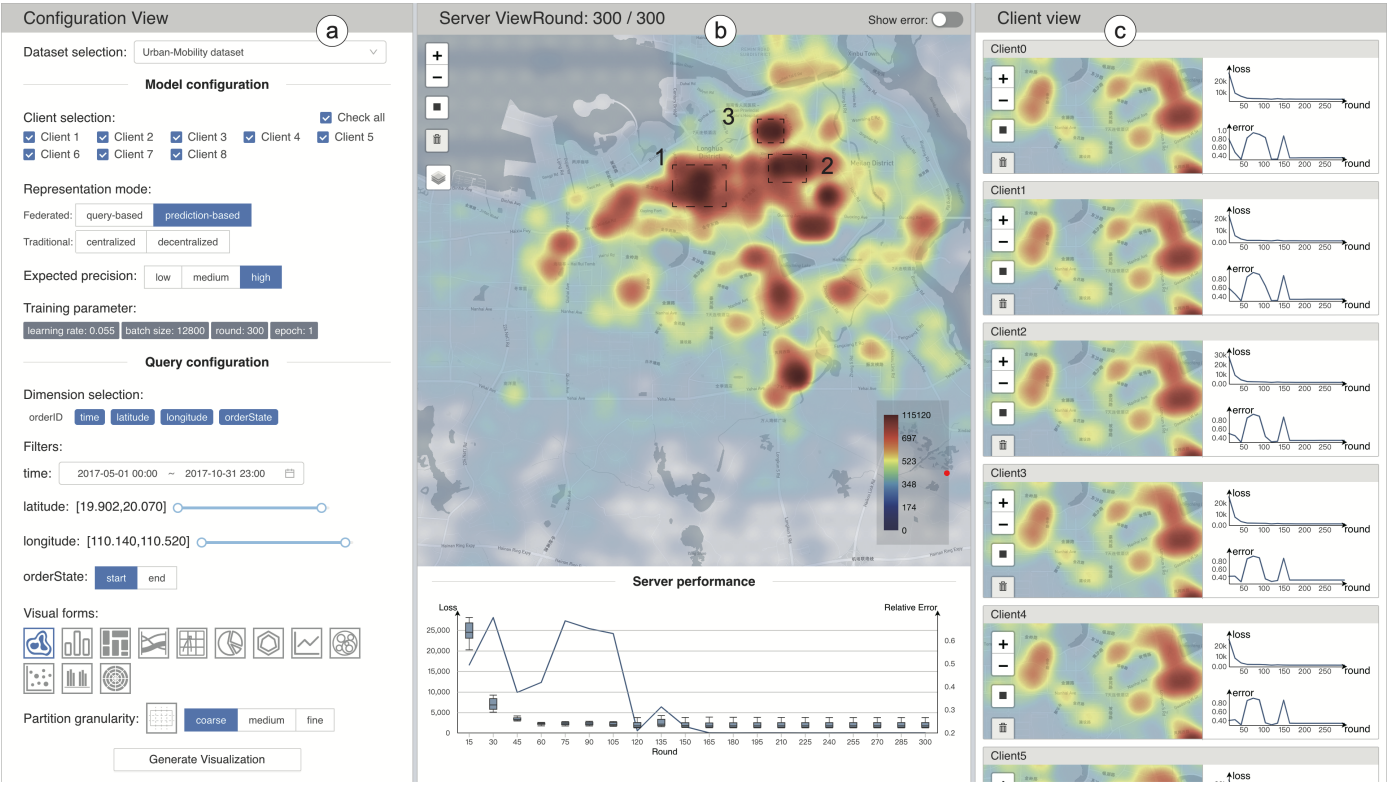The height and width of the screenshot is (786, 1389).
Task: Select the scatter plot visual form
Action: (x=39, y=679)
